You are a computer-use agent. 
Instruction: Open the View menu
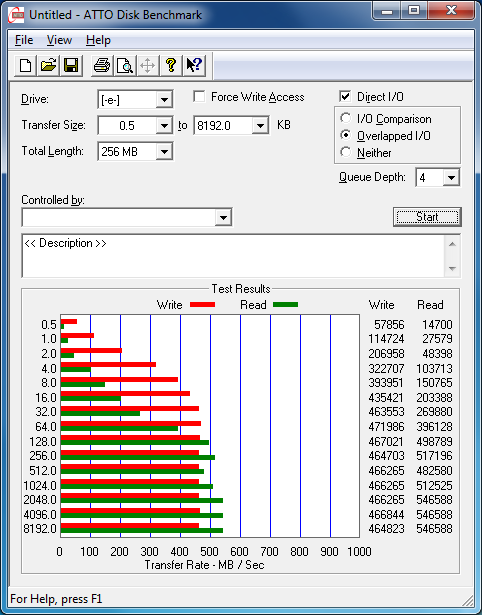click(59, 40)
